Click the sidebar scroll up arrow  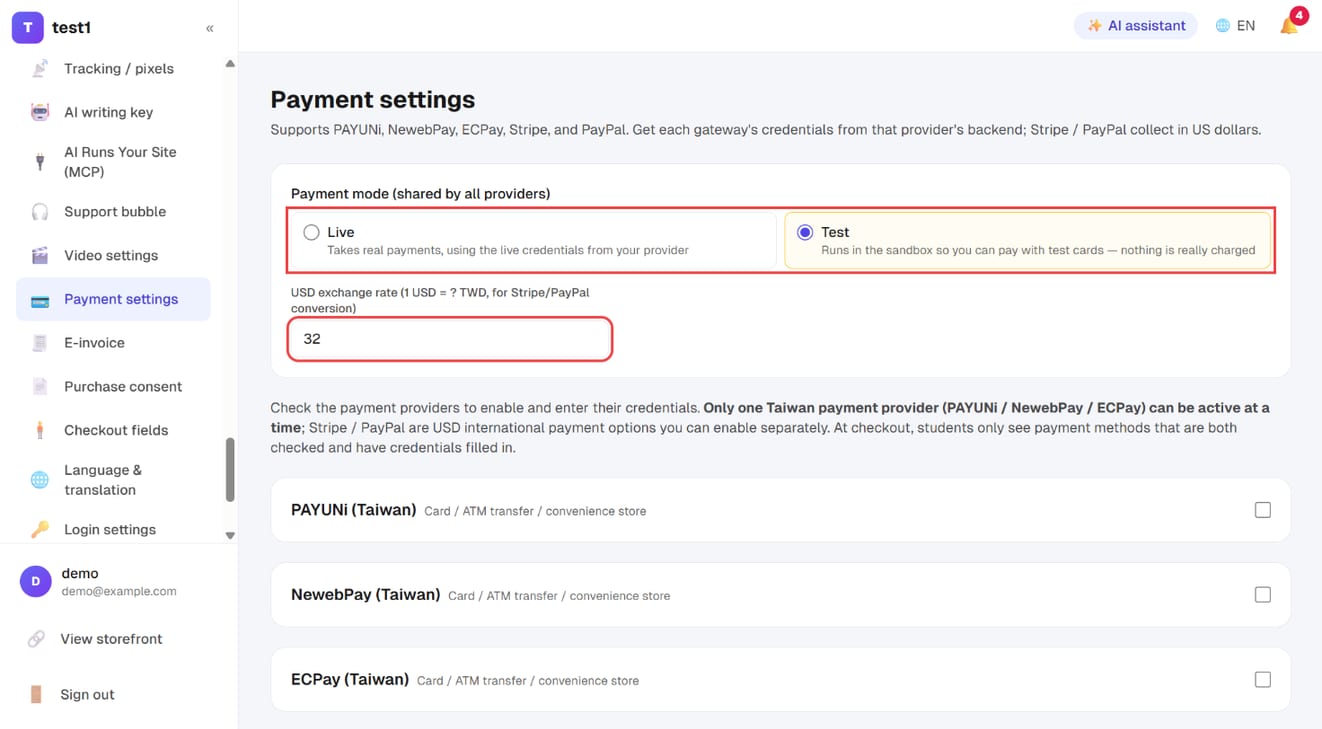point(230,64)
